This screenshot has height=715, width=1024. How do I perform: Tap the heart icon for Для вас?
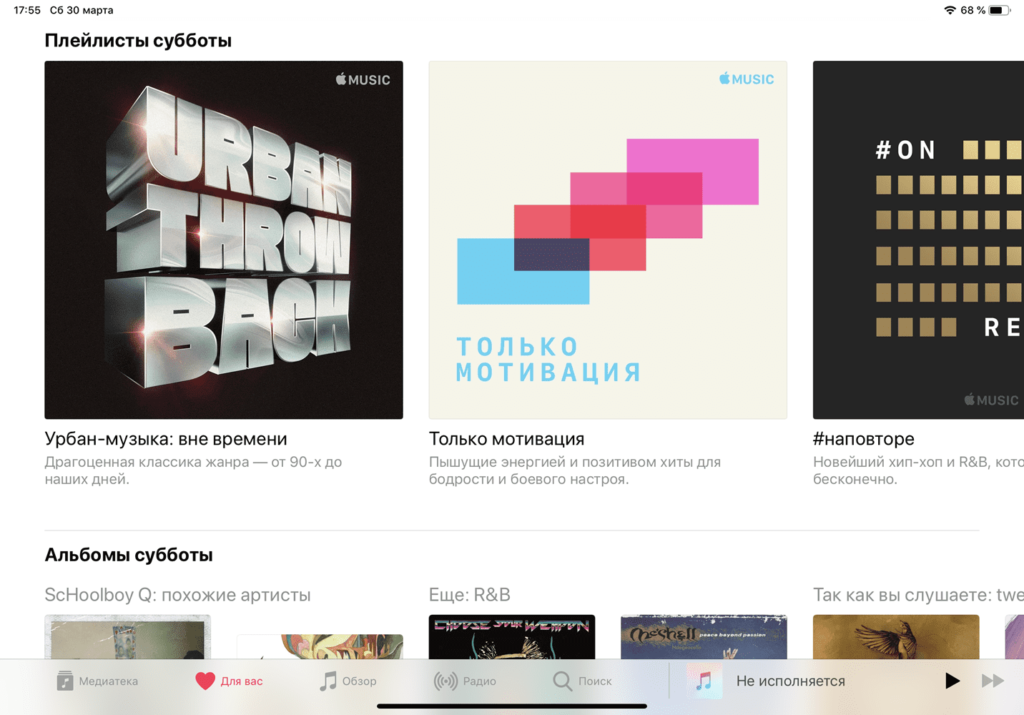205,681
